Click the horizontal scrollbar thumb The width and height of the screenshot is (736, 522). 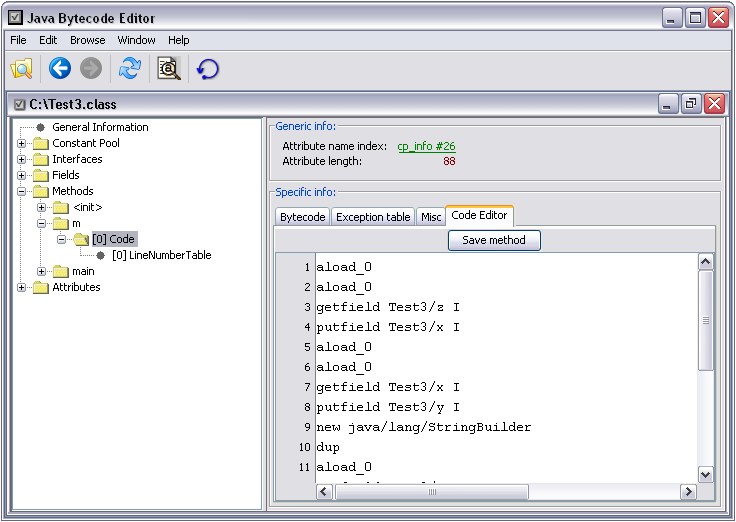(x=431, y=492)
